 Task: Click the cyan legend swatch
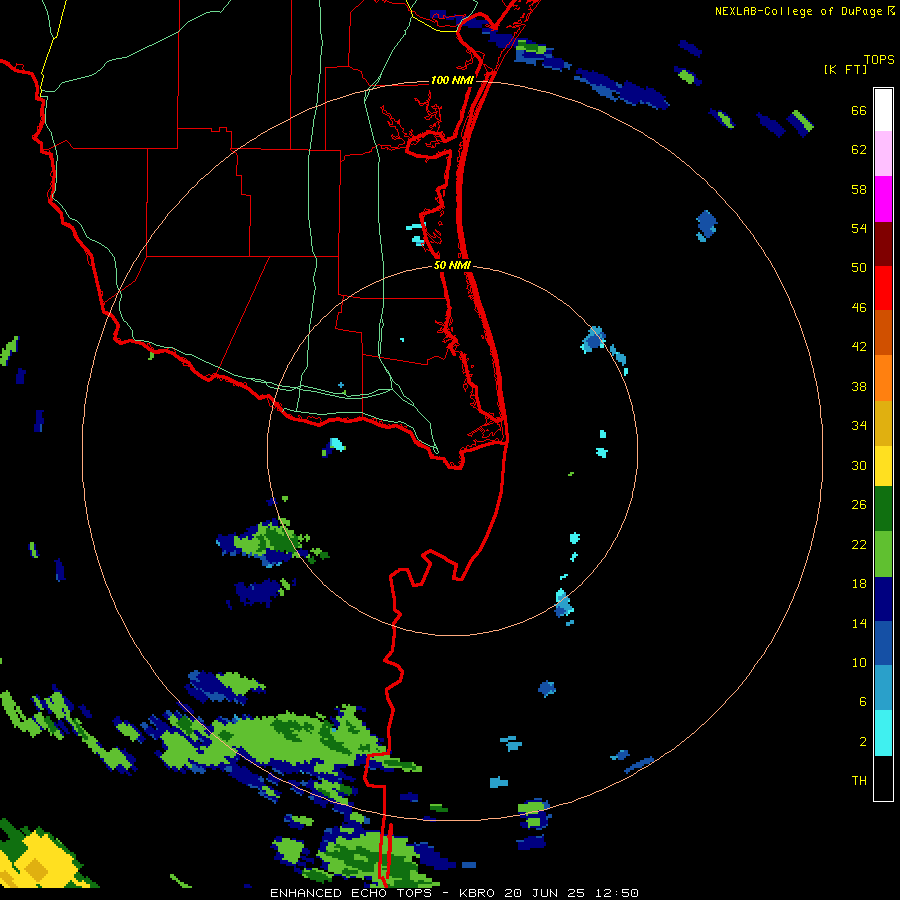click(x=883, y=733)
